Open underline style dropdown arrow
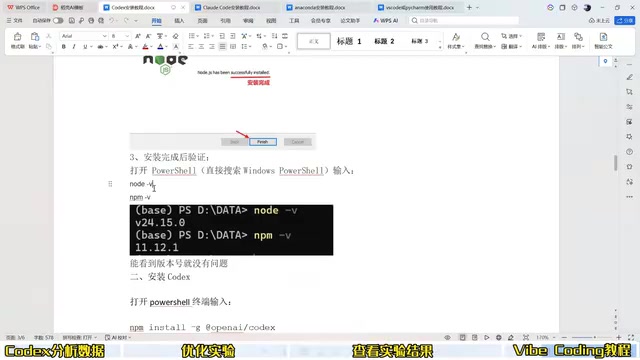The image size is (640, 360). 91,47
